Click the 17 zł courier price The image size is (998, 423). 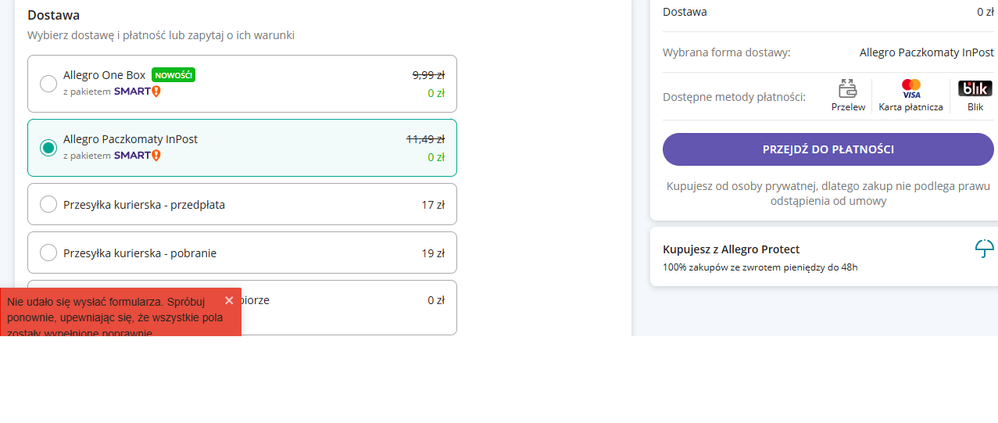[x=433, y=205]
